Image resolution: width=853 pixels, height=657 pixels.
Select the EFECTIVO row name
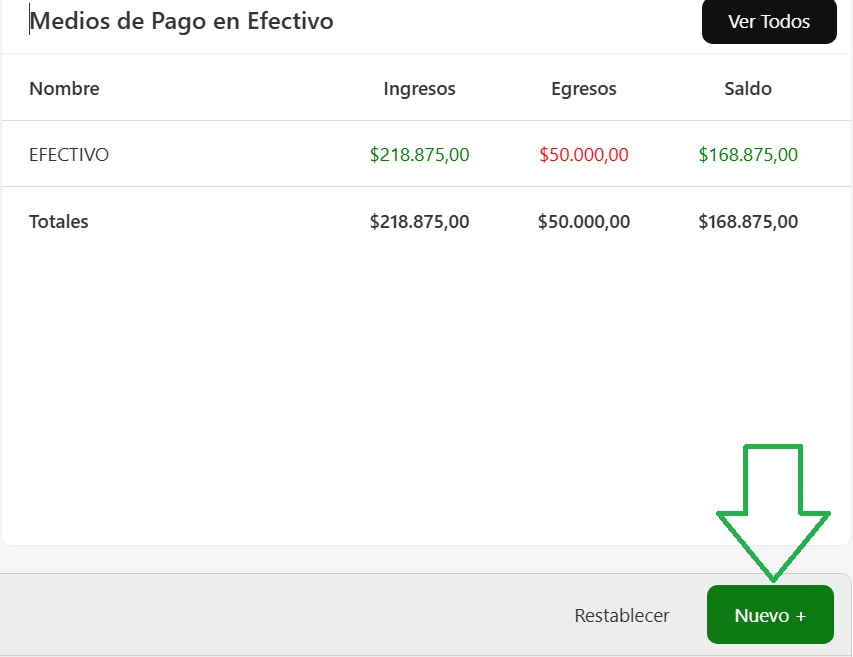(x=69, y=155)
